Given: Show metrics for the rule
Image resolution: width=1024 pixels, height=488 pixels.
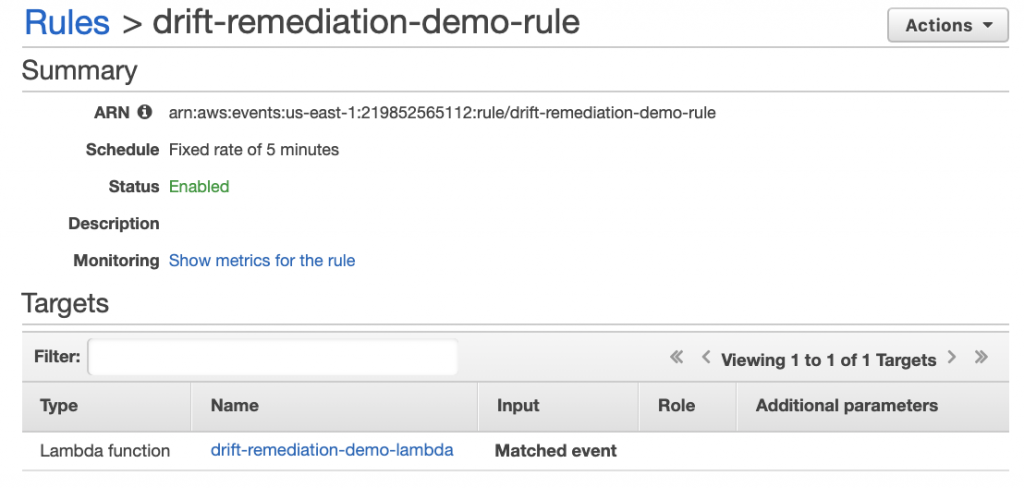Looking at the screenshot, I should coord(262,261).
